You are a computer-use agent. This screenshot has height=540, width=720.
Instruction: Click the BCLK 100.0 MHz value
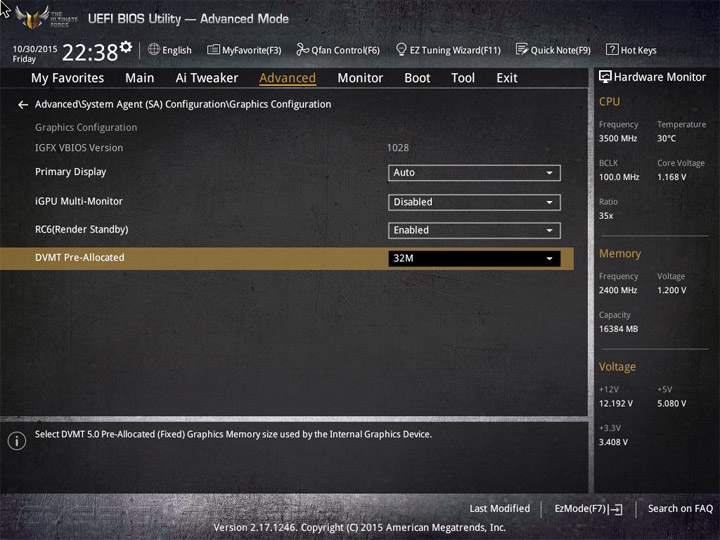pyautogui.click(x=619, y=177)
